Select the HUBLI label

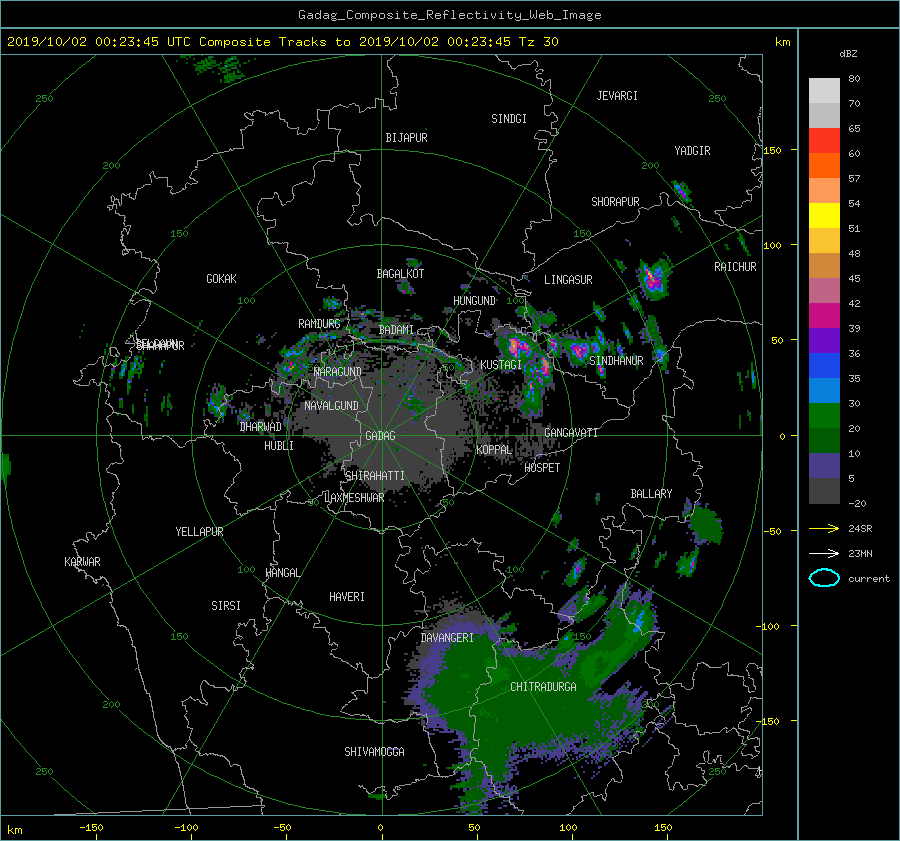[279, 446]
